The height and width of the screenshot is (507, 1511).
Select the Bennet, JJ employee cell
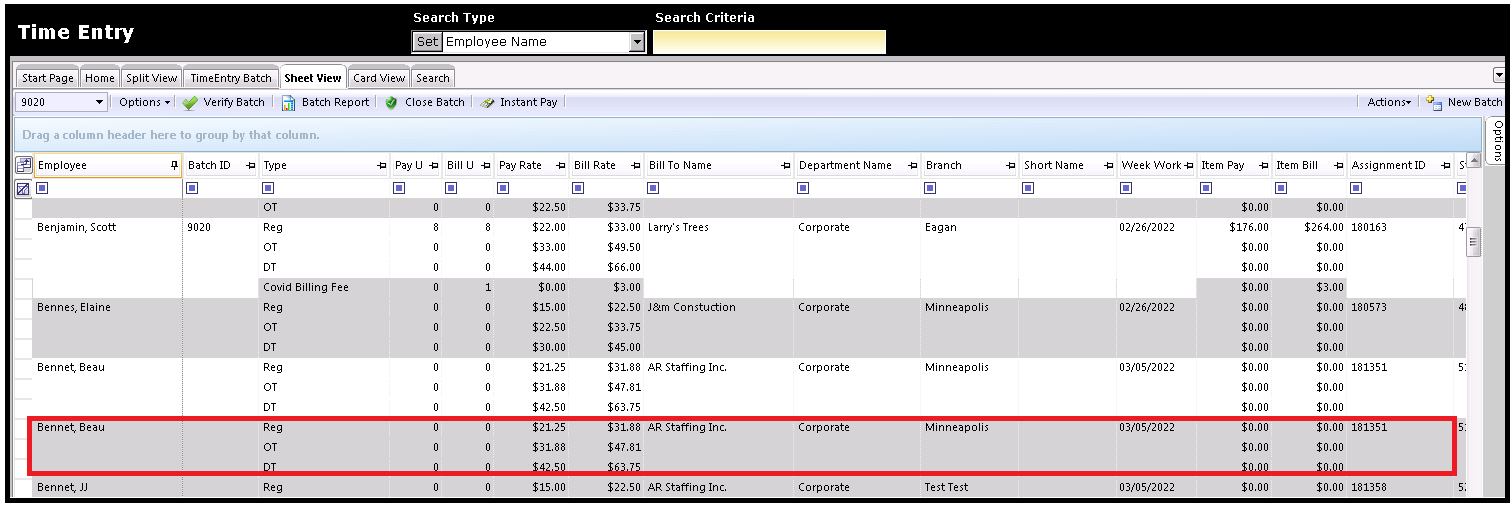tap(107, 487)
